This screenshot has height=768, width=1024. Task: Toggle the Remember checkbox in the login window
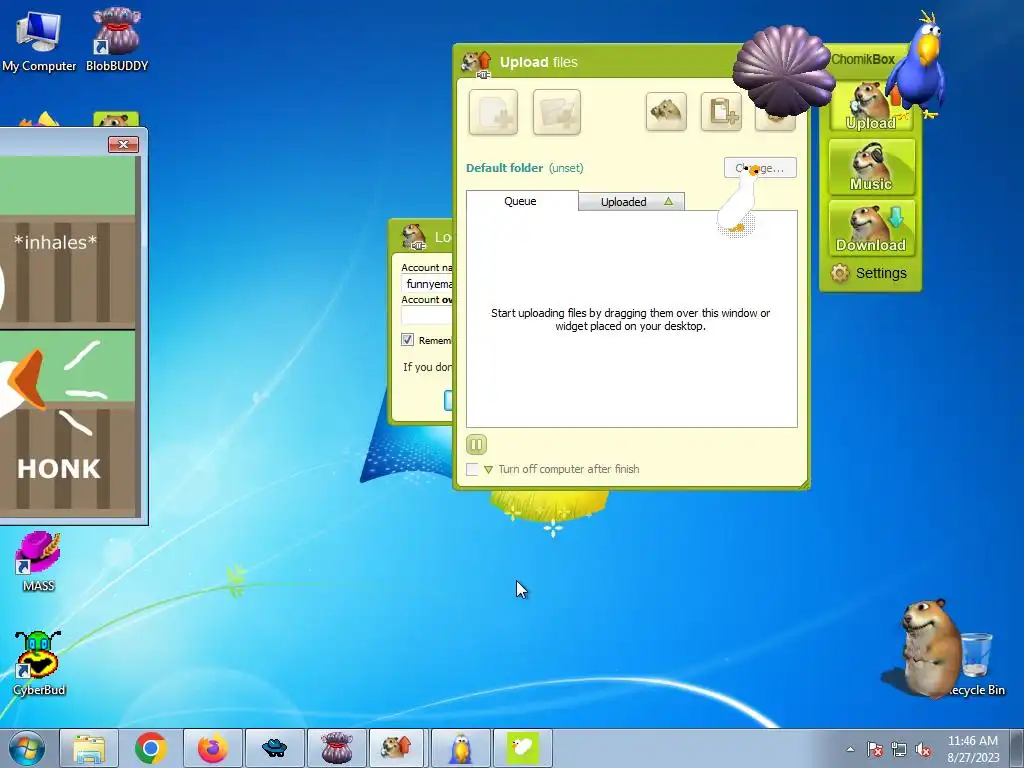pos(408,340)
